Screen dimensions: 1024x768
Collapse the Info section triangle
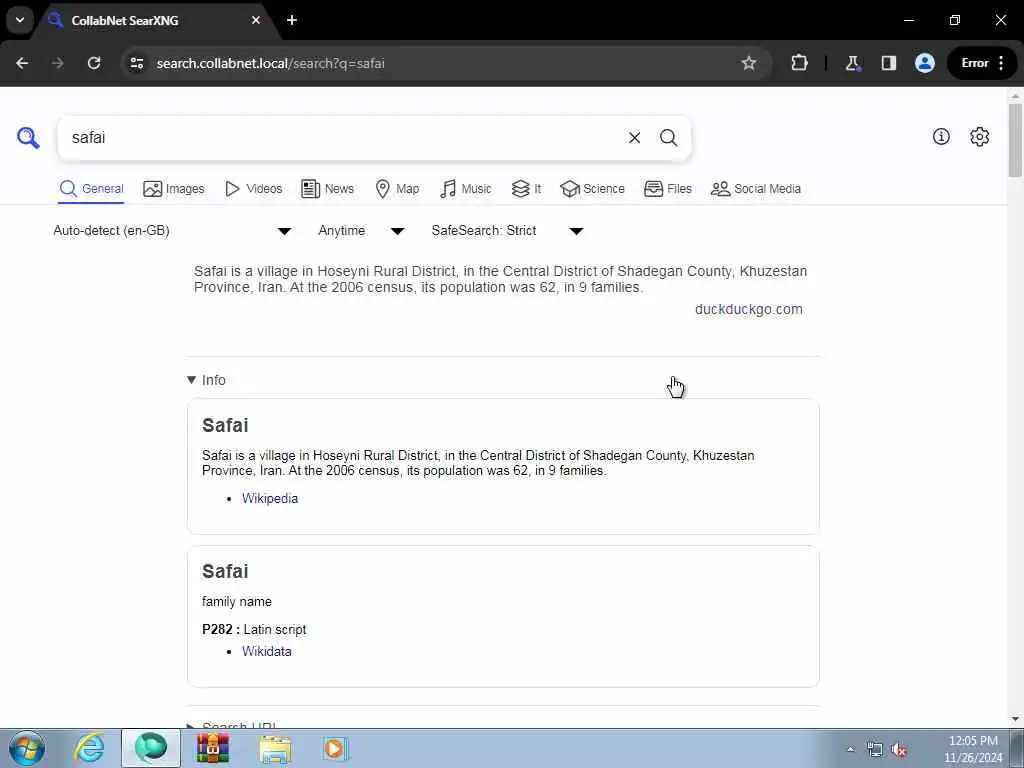191,380
